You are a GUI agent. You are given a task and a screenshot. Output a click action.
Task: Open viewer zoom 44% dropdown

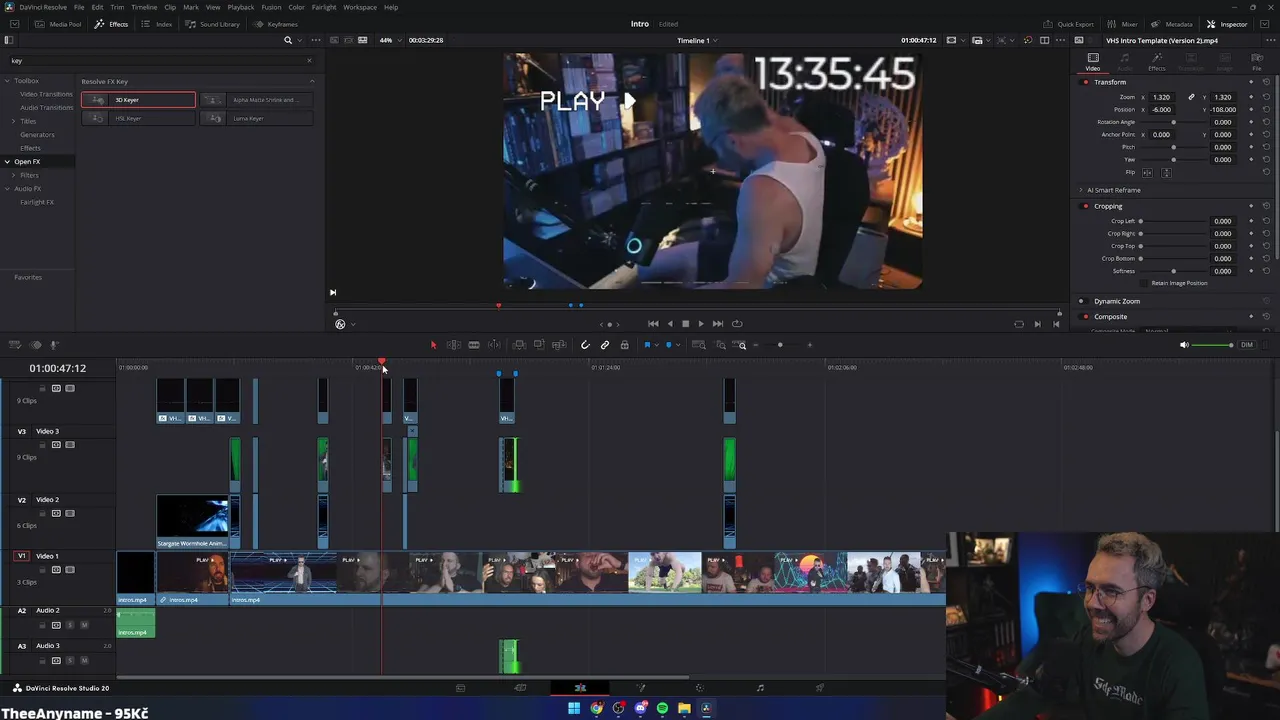tap(389, 40)
